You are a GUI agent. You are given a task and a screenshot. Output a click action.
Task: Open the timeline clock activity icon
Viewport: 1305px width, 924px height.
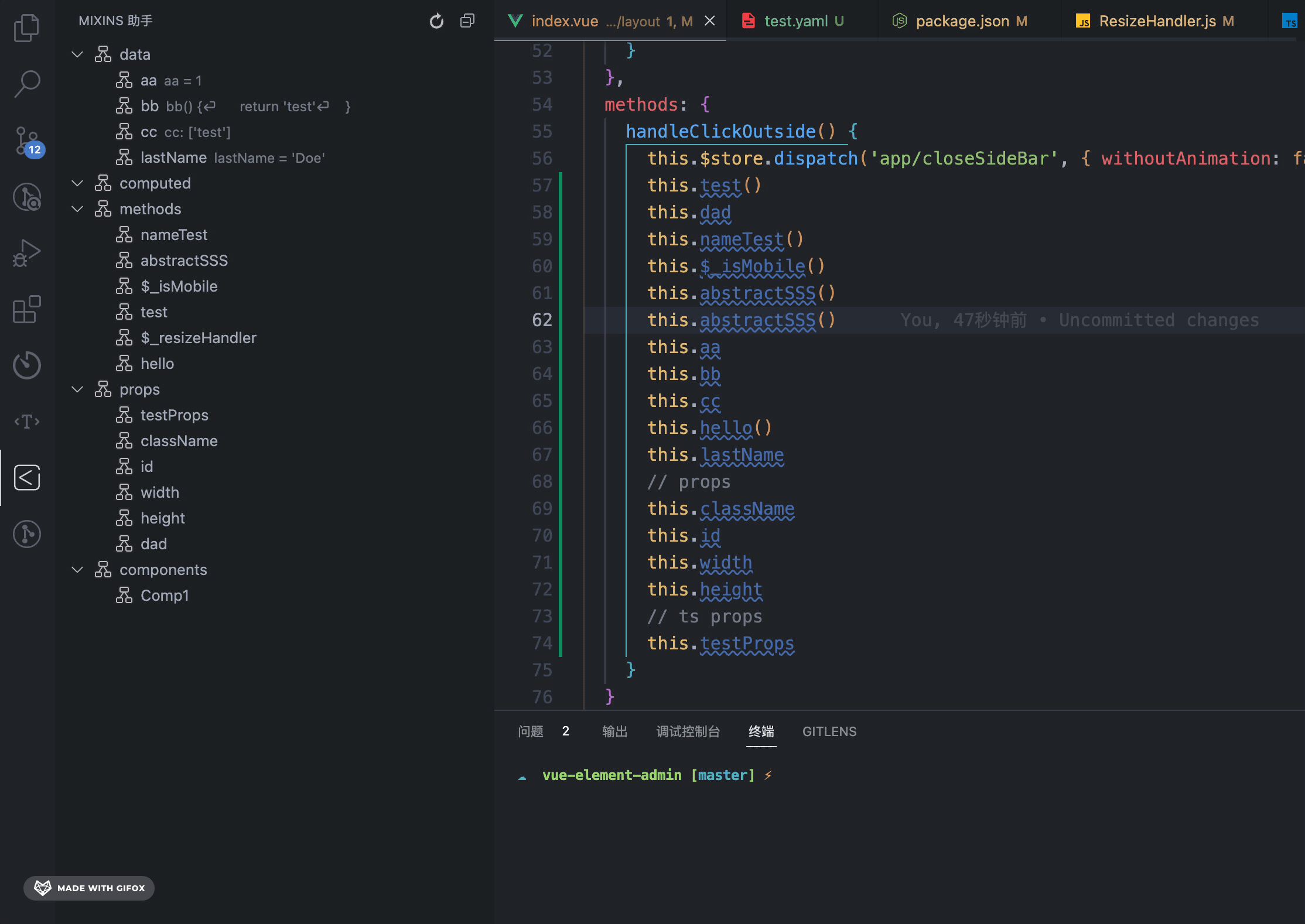[x=26, y=365]
